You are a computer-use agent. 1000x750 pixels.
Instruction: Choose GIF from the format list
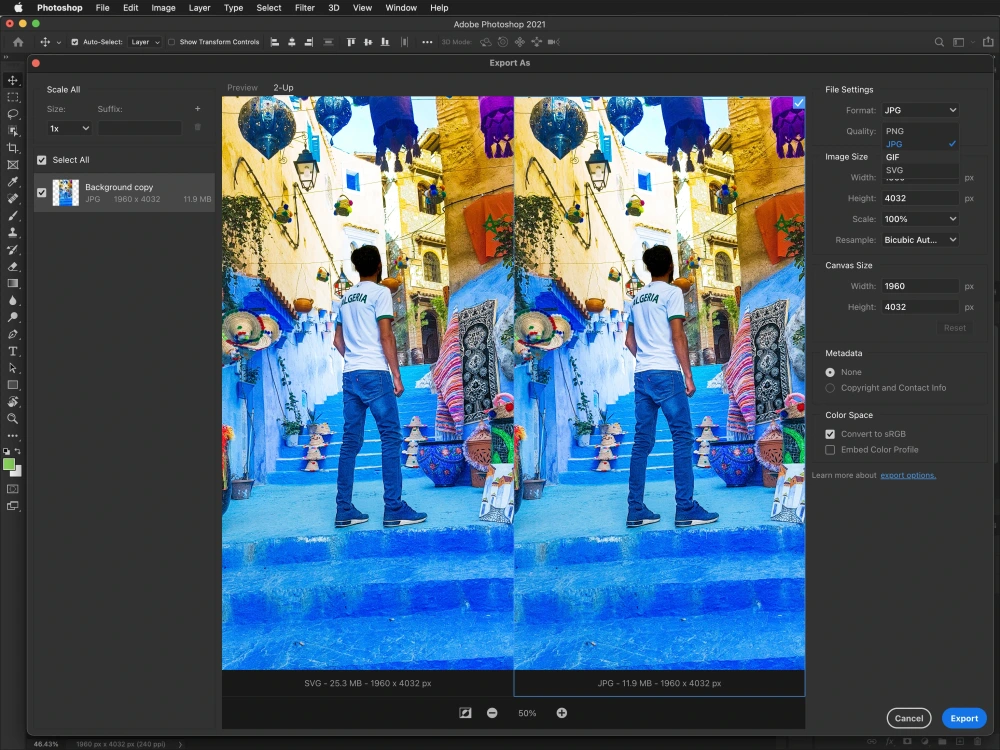(920, 157)
